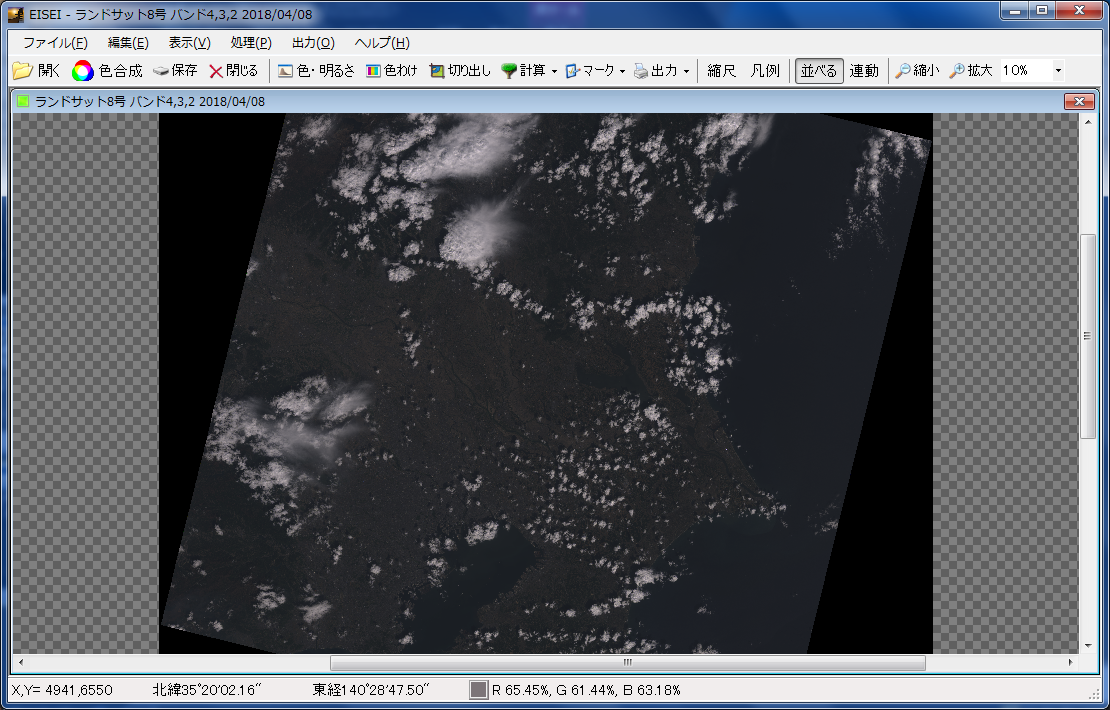Open the 10% zoom level dropdown
This screenshot has width=1110, height=710.
(x=1058, y=71)
